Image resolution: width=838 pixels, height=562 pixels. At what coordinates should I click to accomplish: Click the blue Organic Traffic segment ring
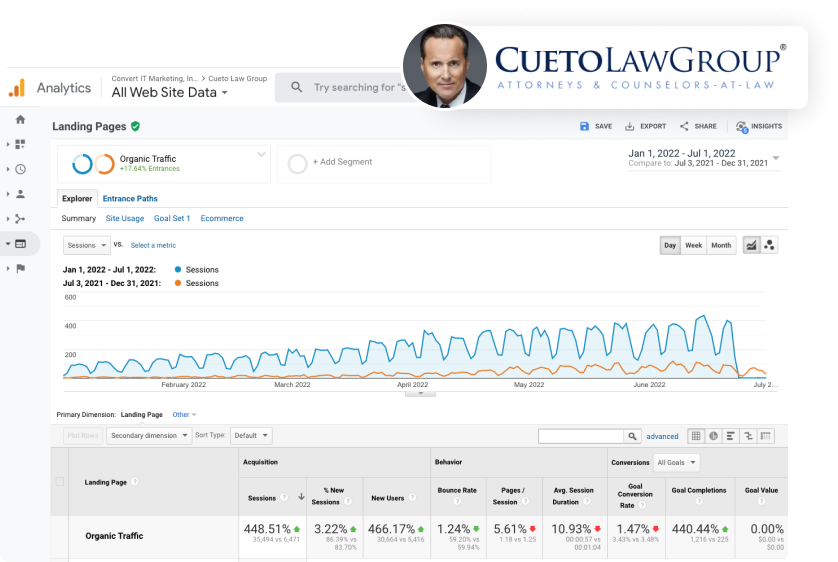tap(82, 164)
